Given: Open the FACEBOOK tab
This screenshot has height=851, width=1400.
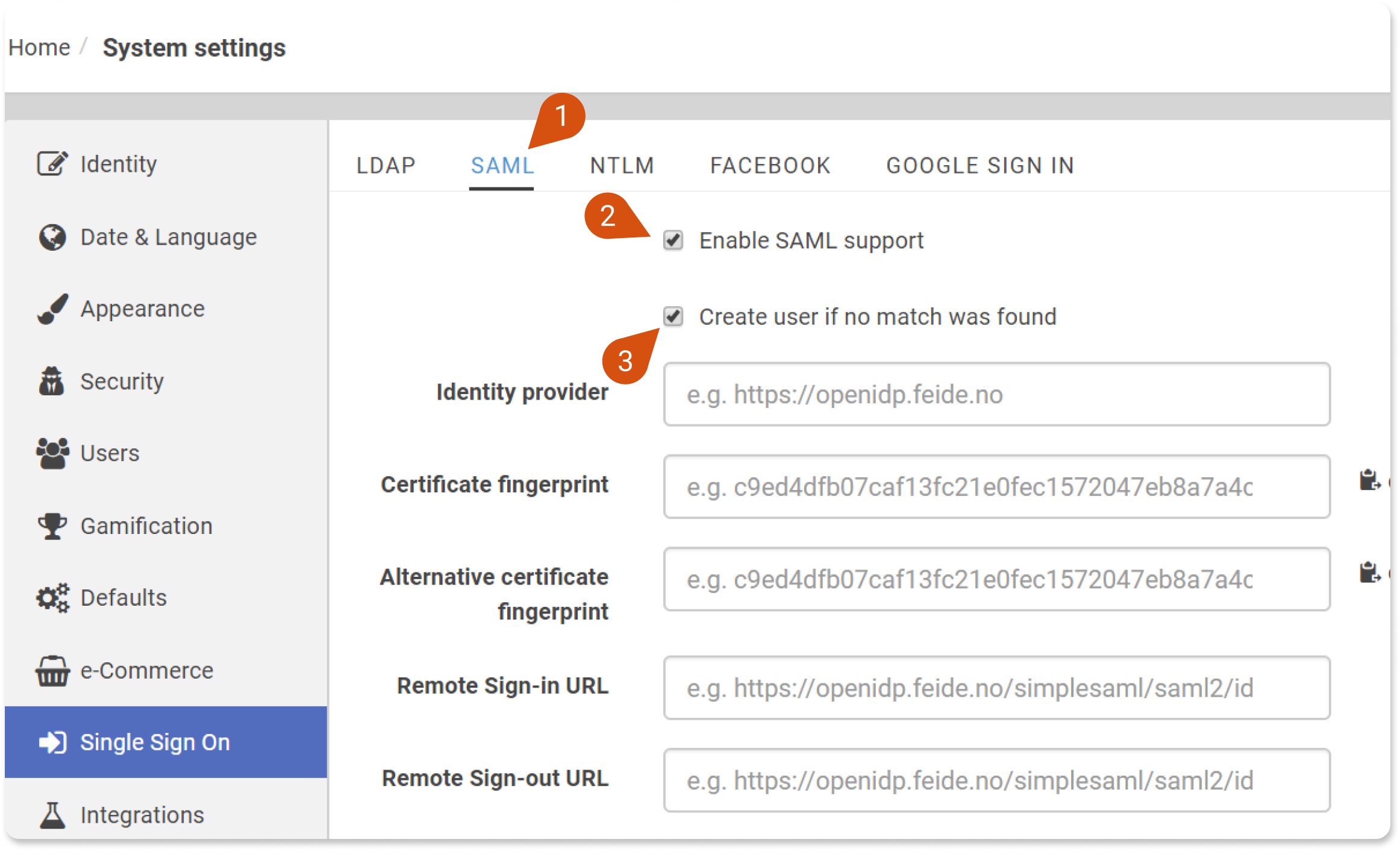Looking at the screenshot, I should click(x=770, y=165).
